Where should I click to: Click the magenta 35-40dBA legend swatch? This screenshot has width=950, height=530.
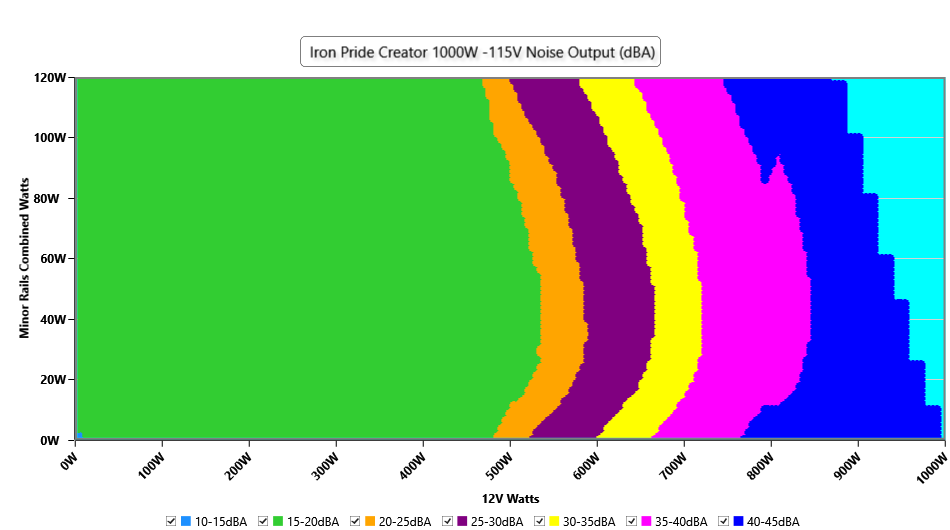pyautogui.click(x=647, y=522)
